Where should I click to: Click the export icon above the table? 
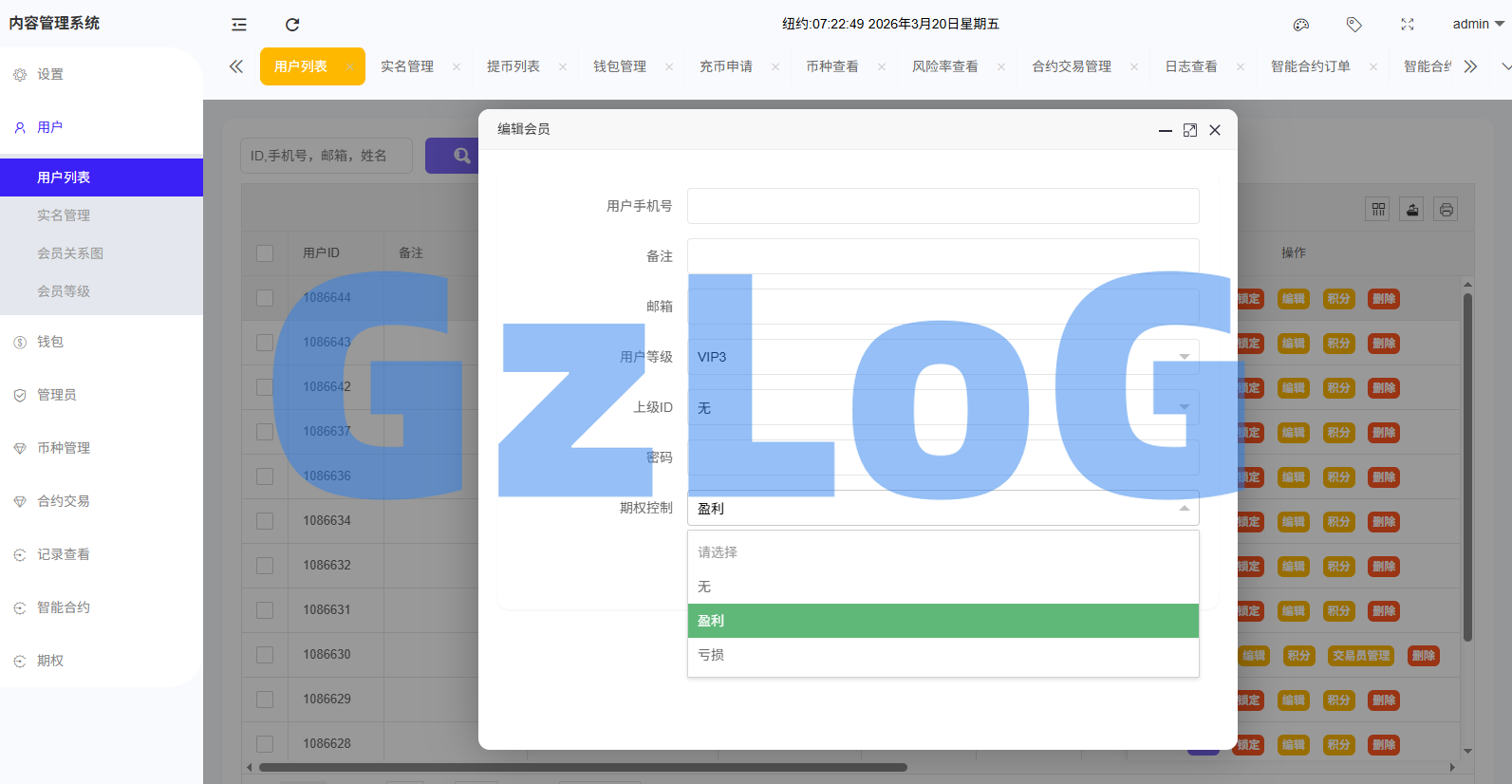(x=1412, y=210)
